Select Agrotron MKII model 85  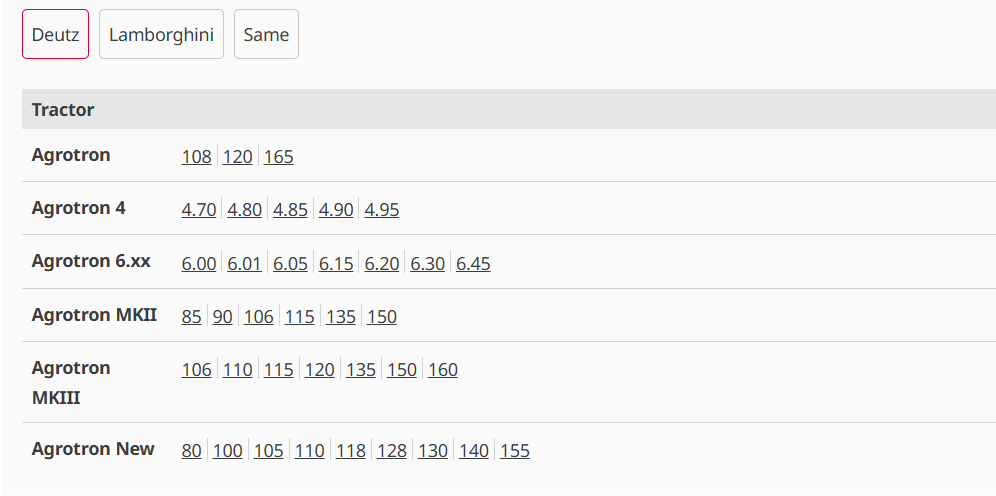(x=192, y=317)
